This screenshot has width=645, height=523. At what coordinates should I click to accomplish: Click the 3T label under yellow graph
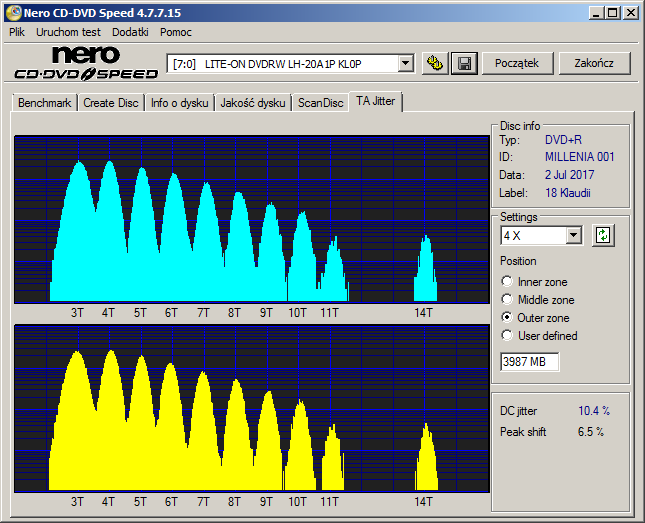click(x=77, y=502)
